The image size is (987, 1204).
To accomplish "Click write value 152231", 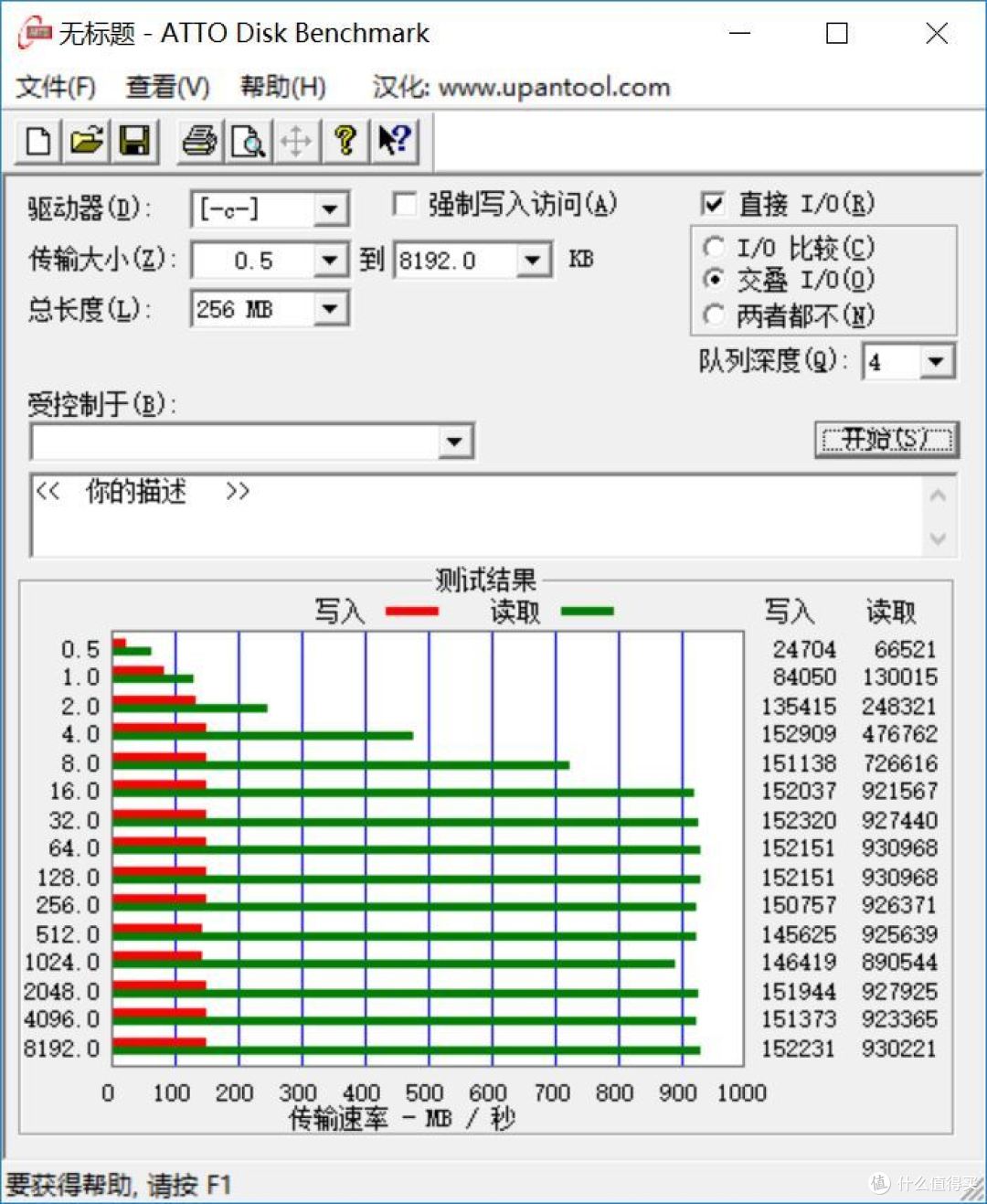I will tap(799, 1048).
